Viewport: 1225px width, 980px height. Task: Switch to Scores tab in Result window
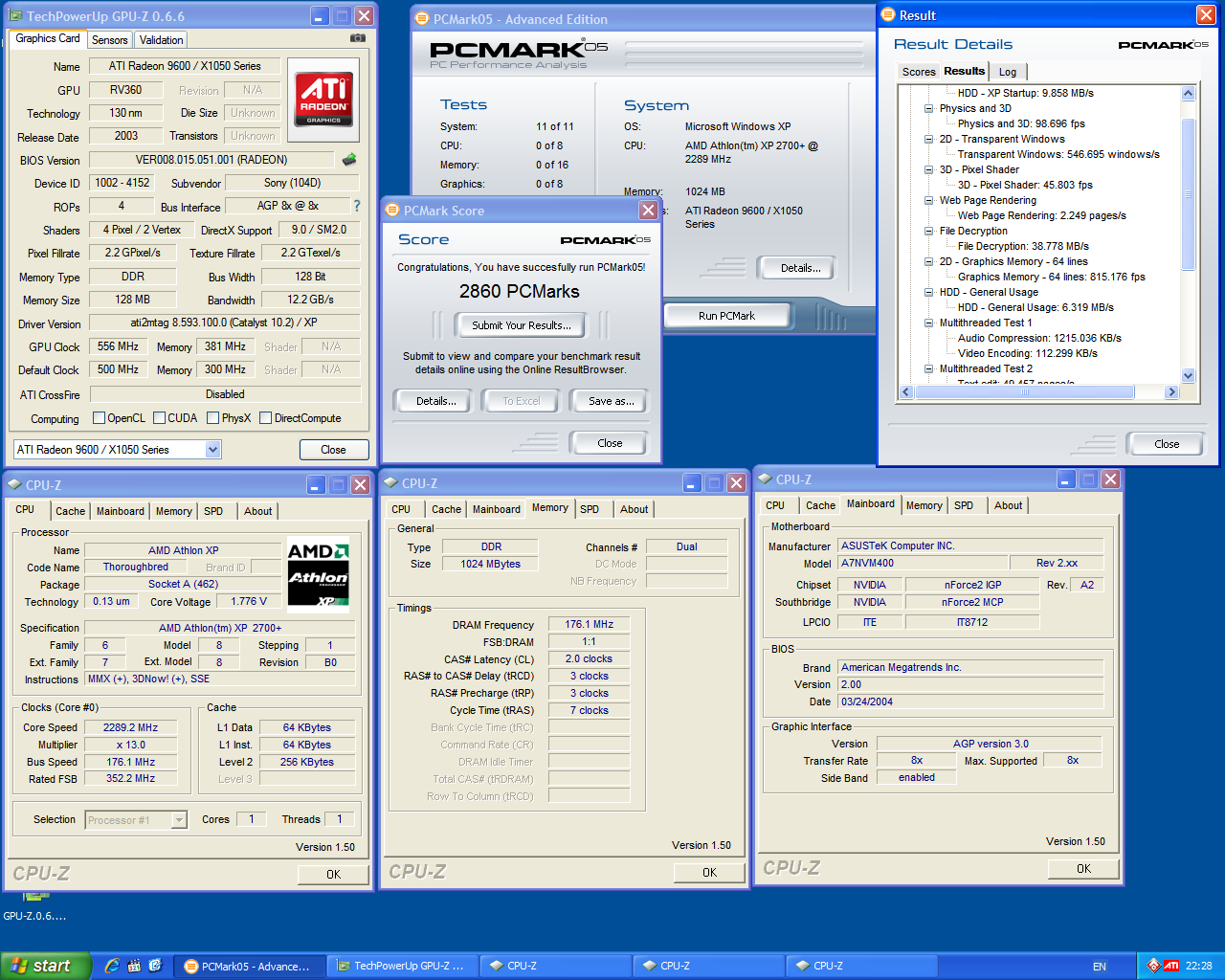click(x=919, y=72)
